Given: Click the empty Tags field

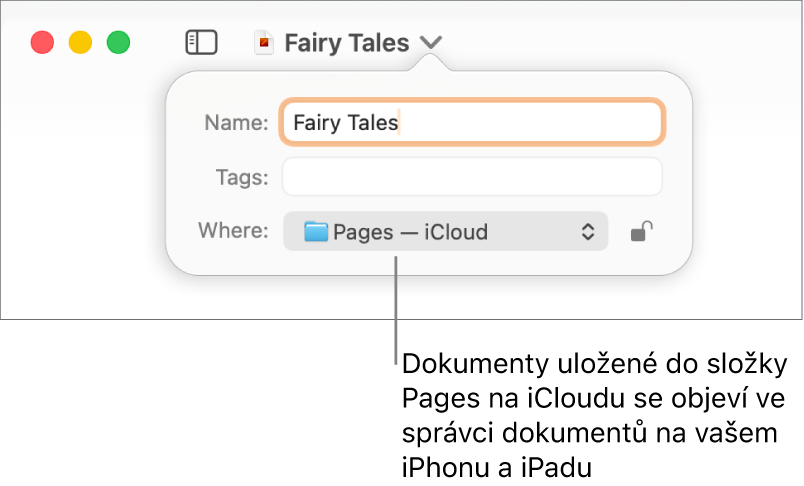Looking at the screenshot, I should [x=472, y=177].
